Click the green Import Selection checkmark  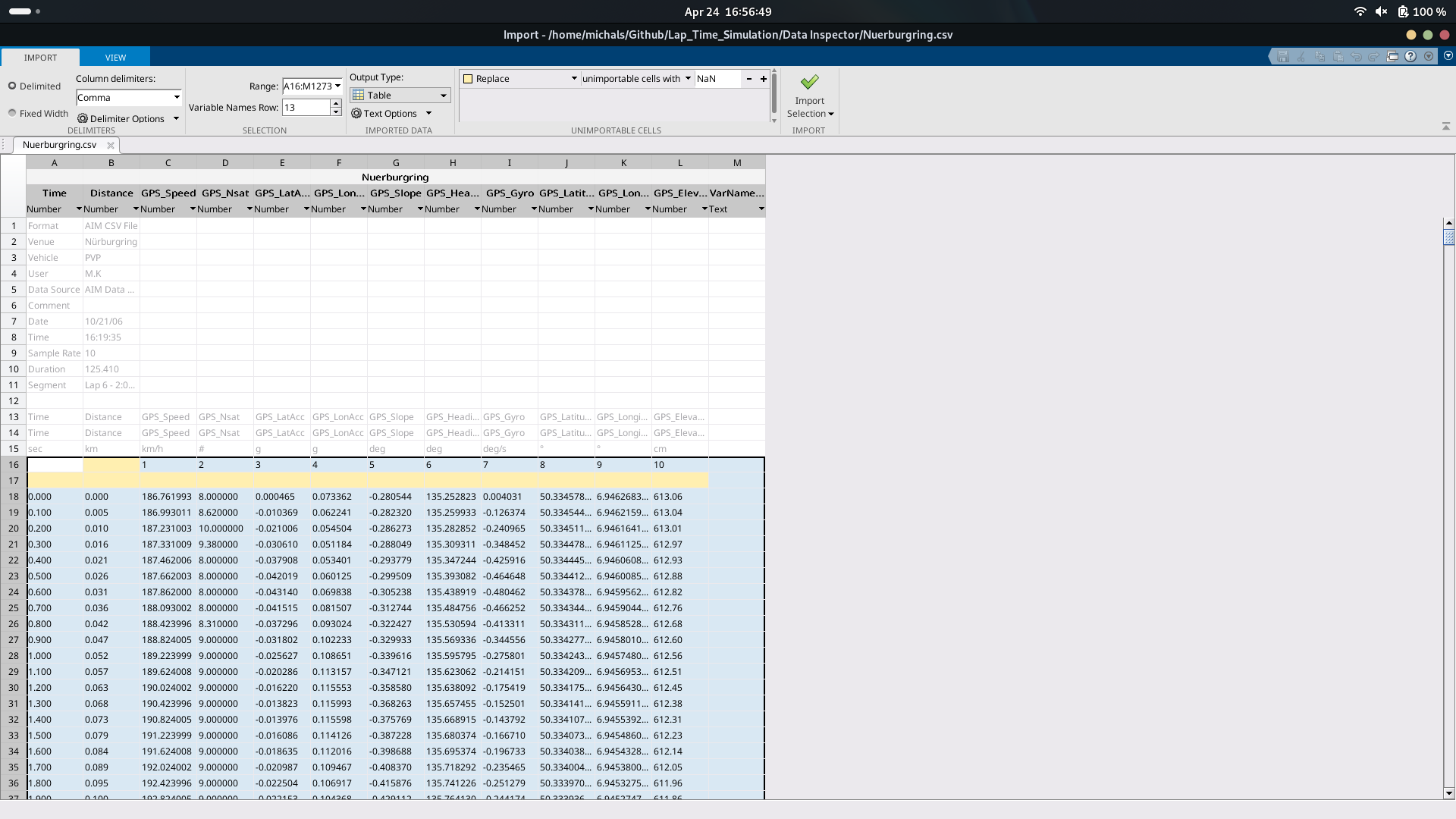click(809, 82)
